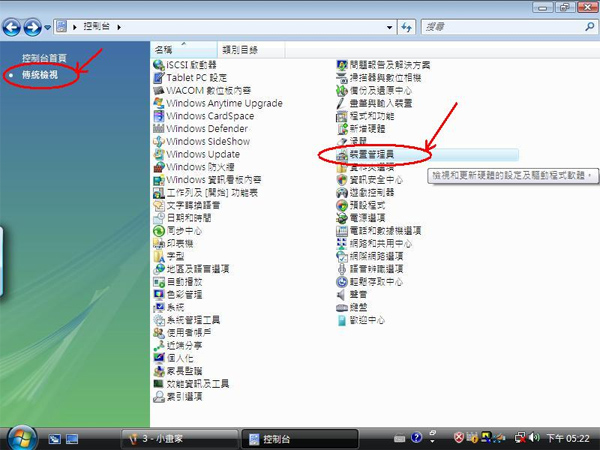The height and width of the screenshot is (450, 600).
Task: Go back with the Back arrow
Action: (12, 27)
